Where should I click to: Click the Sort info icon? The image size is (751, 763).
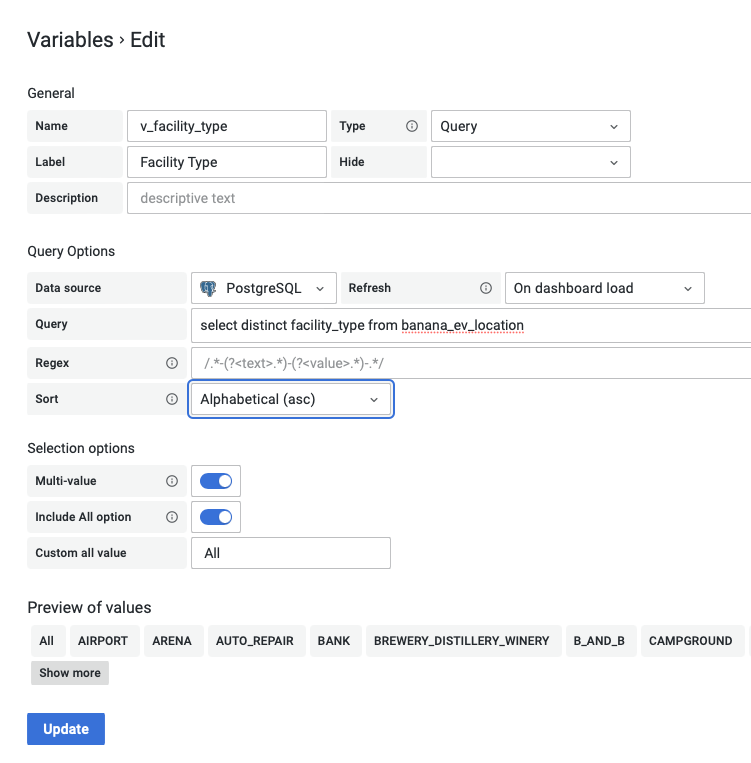172,399
